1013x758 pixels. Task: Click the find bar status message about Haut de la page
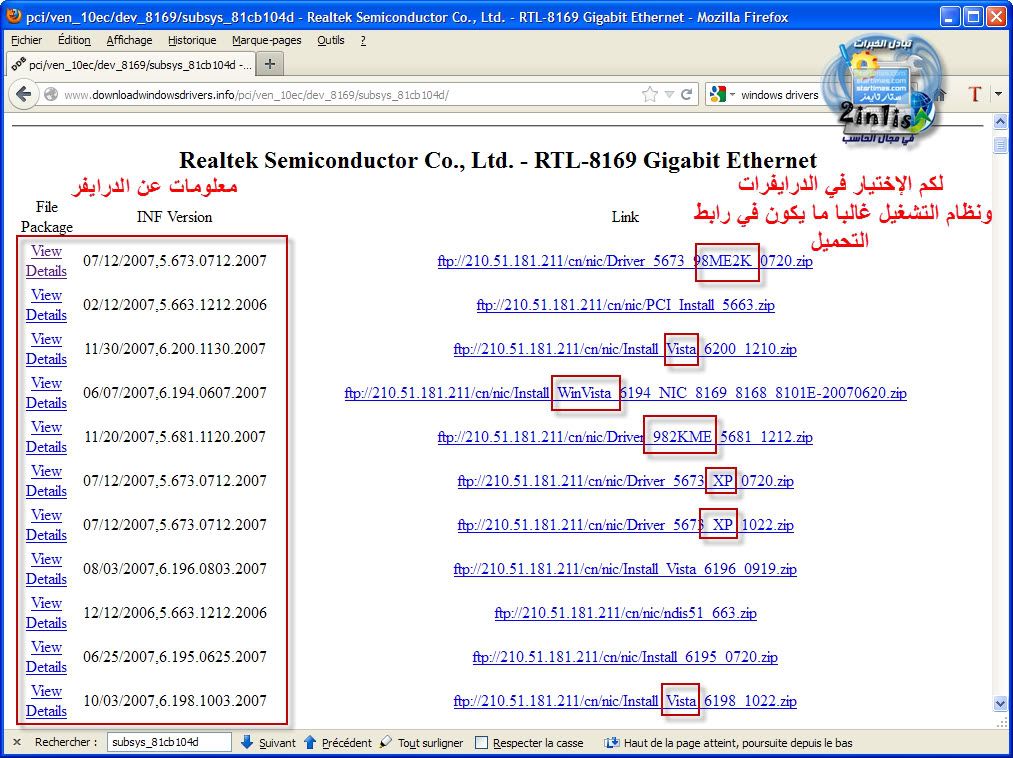pos(738,743)
